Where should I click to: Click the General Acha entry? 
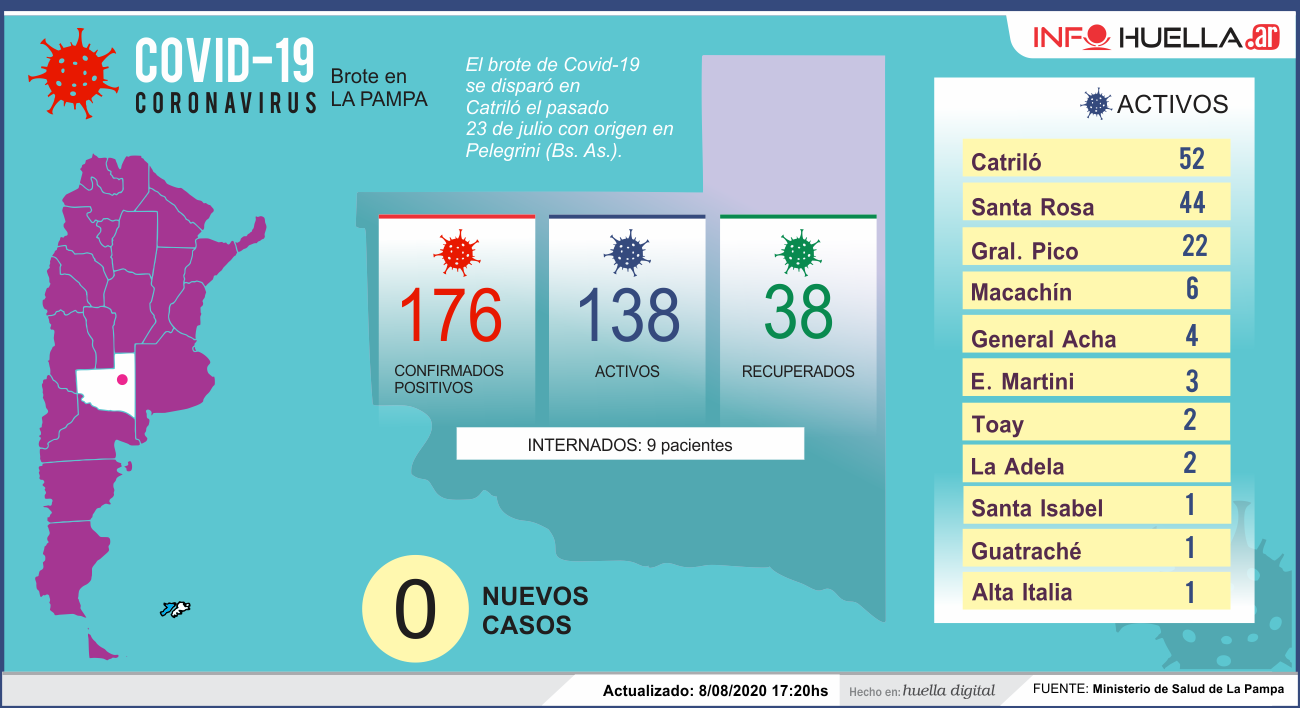1096,336
